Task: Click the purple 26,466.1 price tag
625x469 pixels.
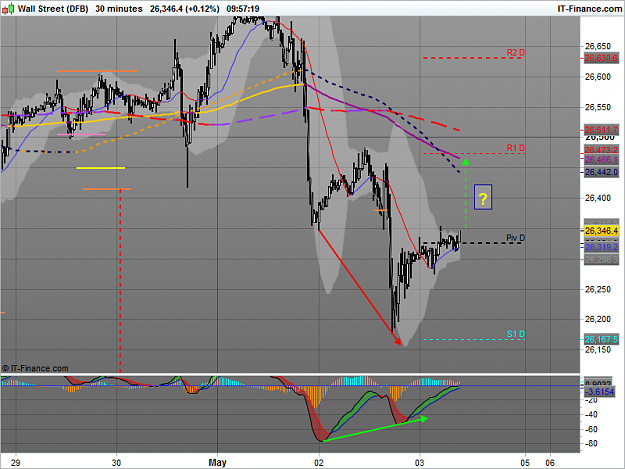Action: (601, 160)
